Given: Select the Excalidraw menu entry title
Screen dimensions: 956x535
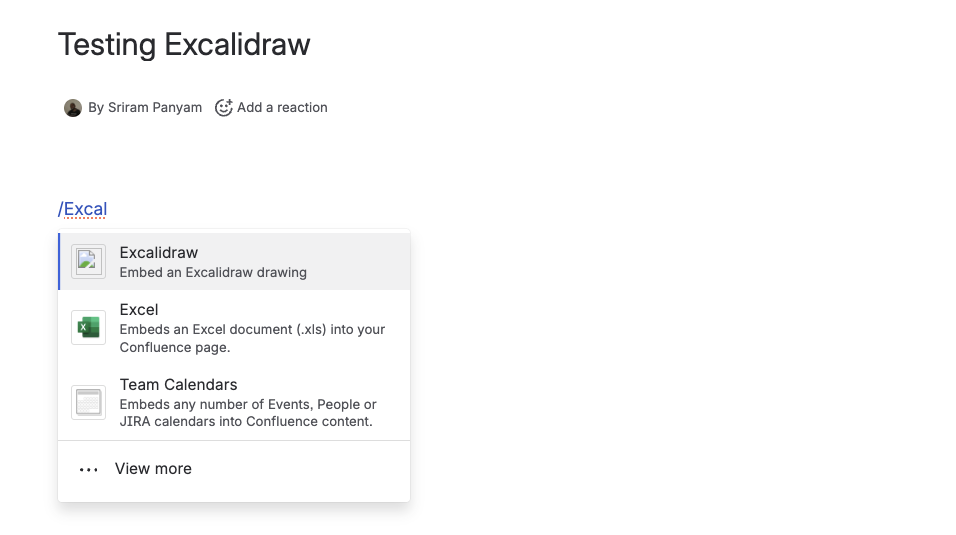Looking at the screenshot, I should [x=158, y=253].
